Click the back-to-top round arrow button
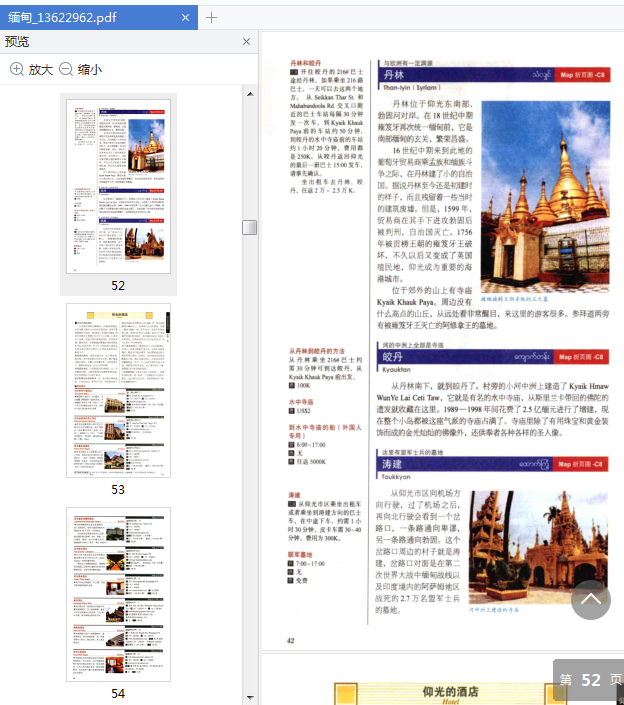 (591, 599)
